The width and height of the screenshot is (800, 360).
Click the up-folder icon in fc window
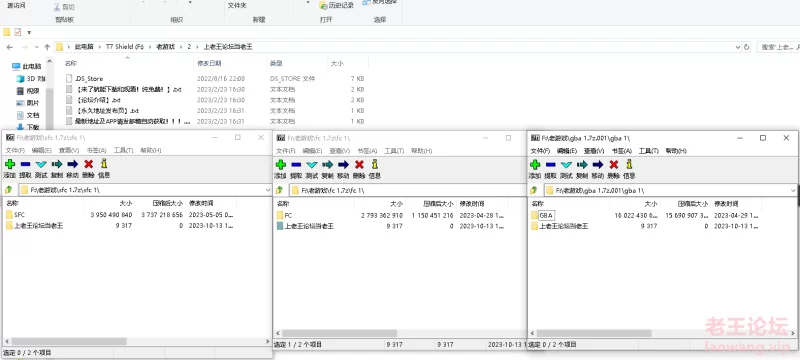point(279,190)
